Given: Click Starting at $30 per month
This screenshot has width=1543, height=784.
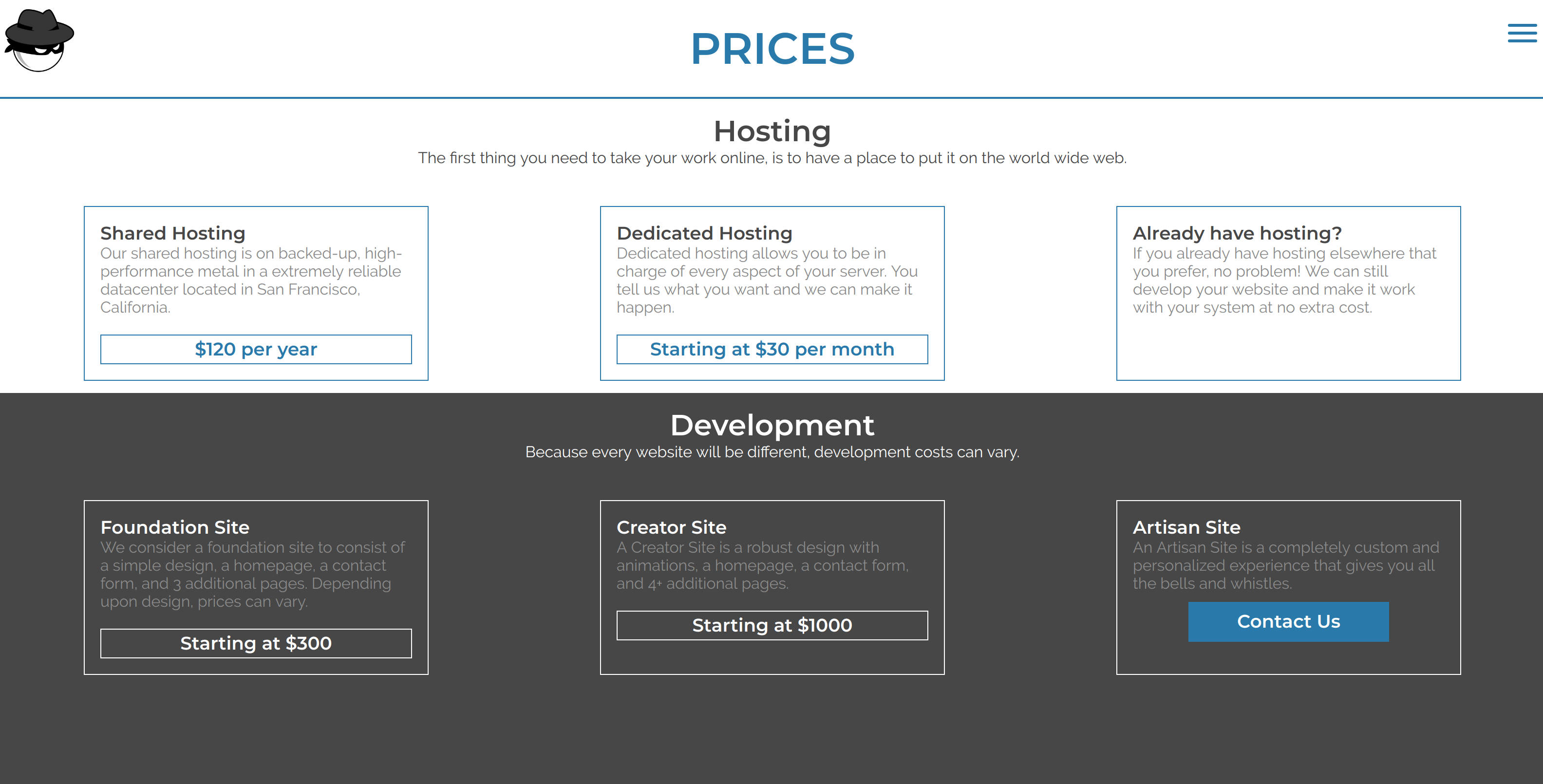Looking at the screenshot, I should click(771, 349).
